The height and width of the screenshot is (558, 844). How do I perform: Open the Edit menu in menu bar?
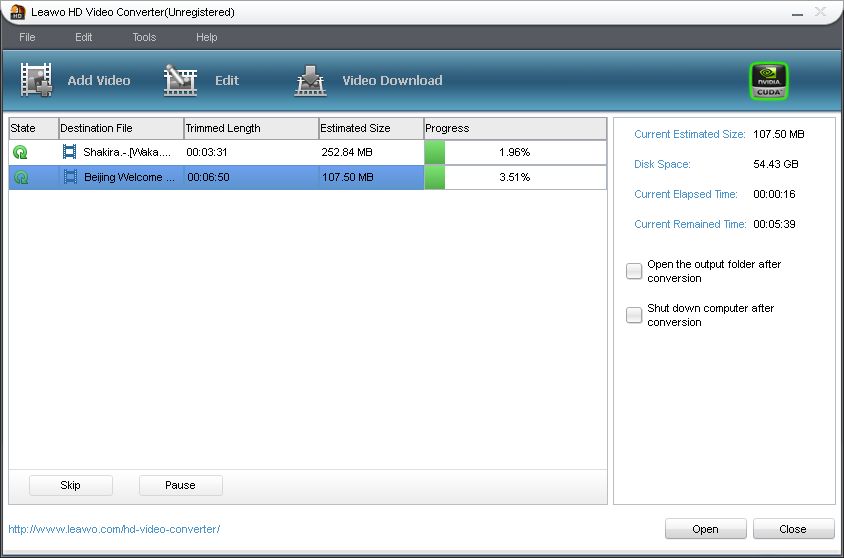click(x=83, y=37)
